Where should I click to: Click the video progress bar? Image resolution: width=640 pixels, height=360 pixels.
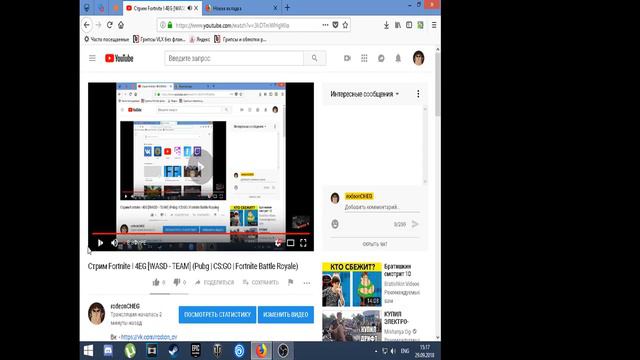201,233
